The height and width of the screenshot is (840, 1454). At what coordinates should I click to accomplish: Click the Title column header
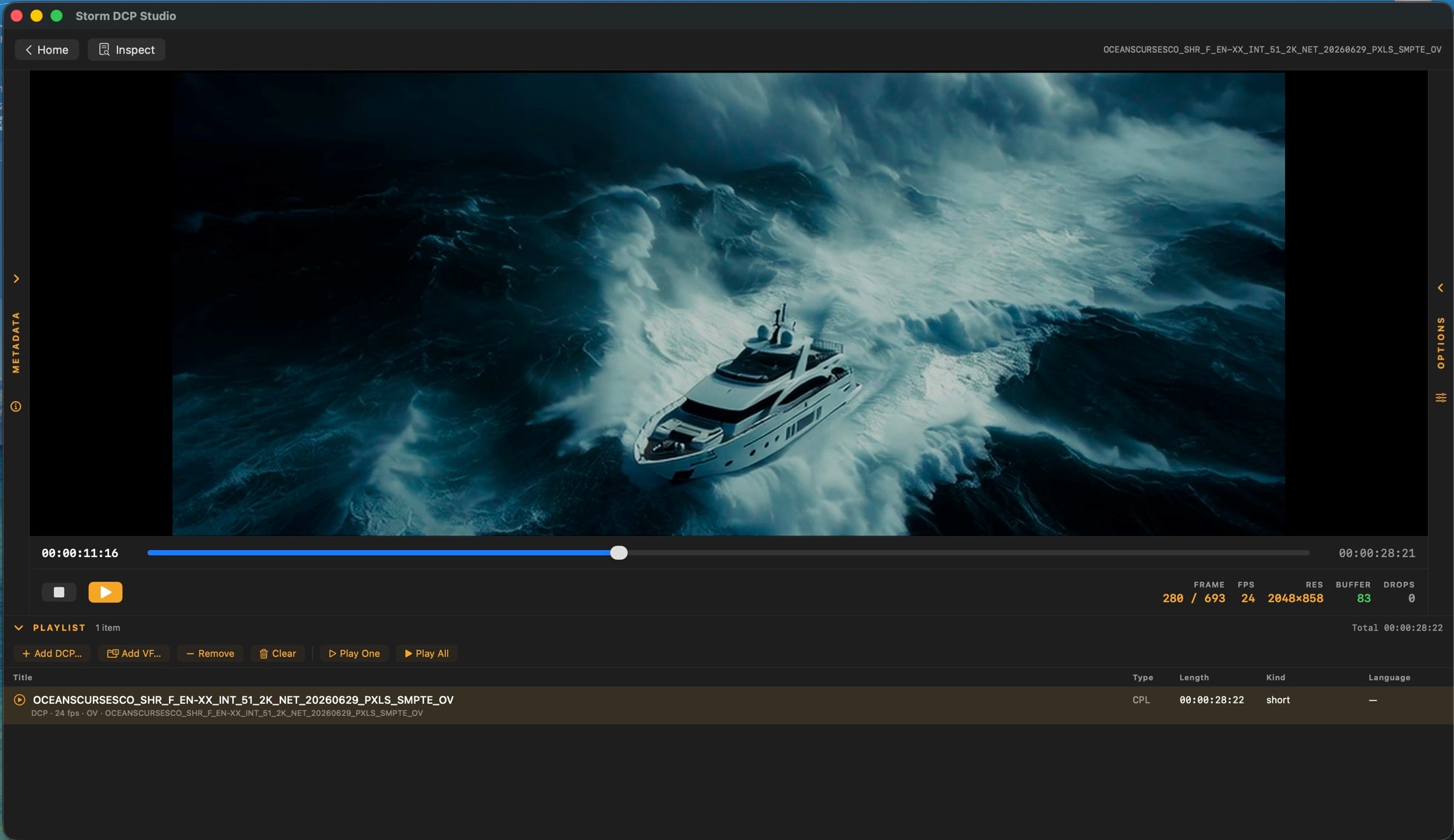tap(23, 678)
